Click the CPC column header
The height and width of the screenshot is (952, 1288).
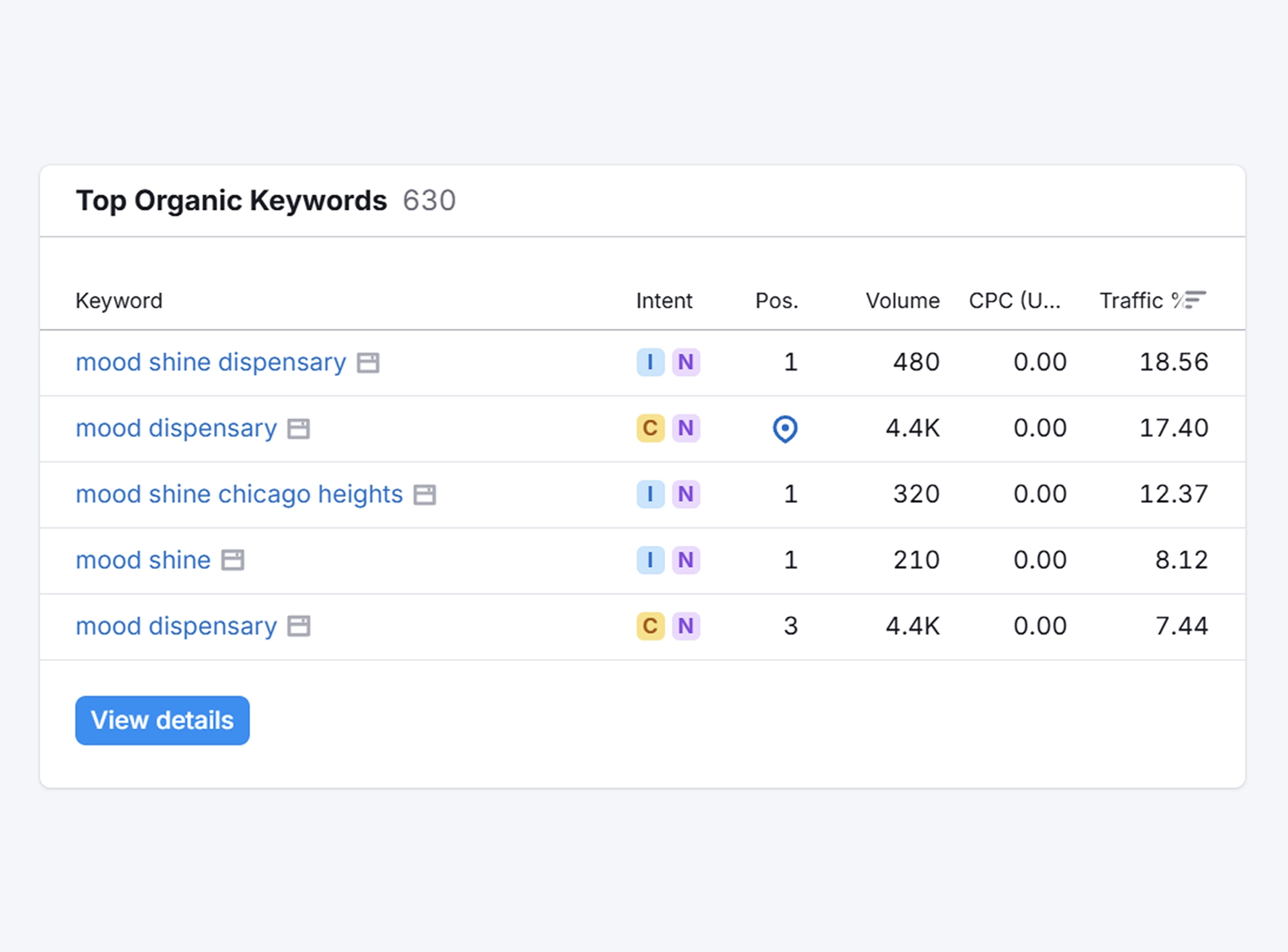pos(1014,301)
